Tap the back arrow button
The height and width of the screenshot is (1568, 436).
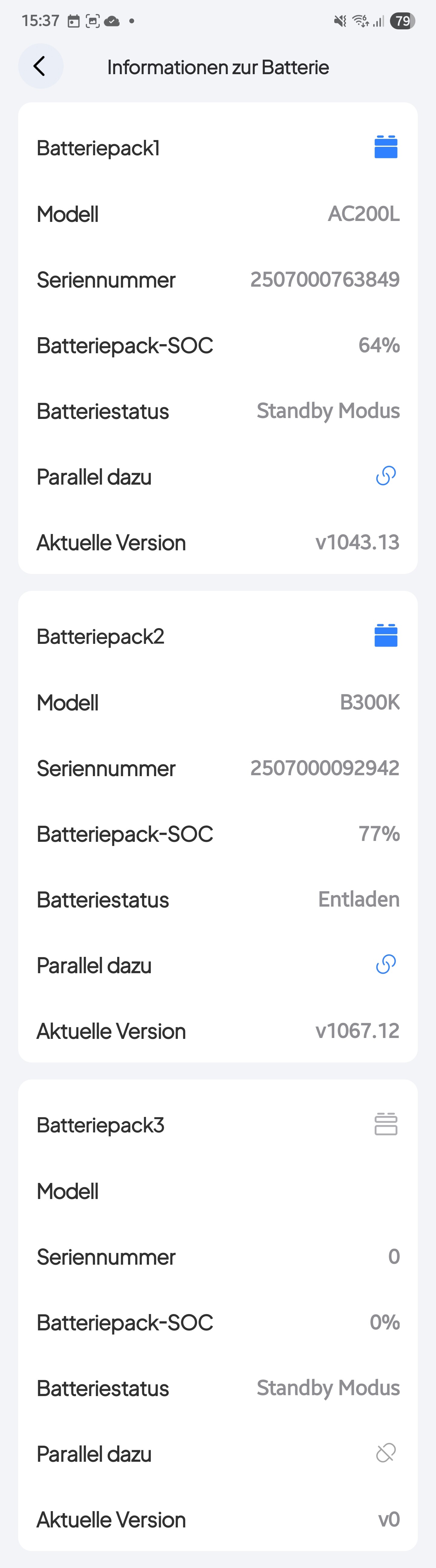(40, 66)
